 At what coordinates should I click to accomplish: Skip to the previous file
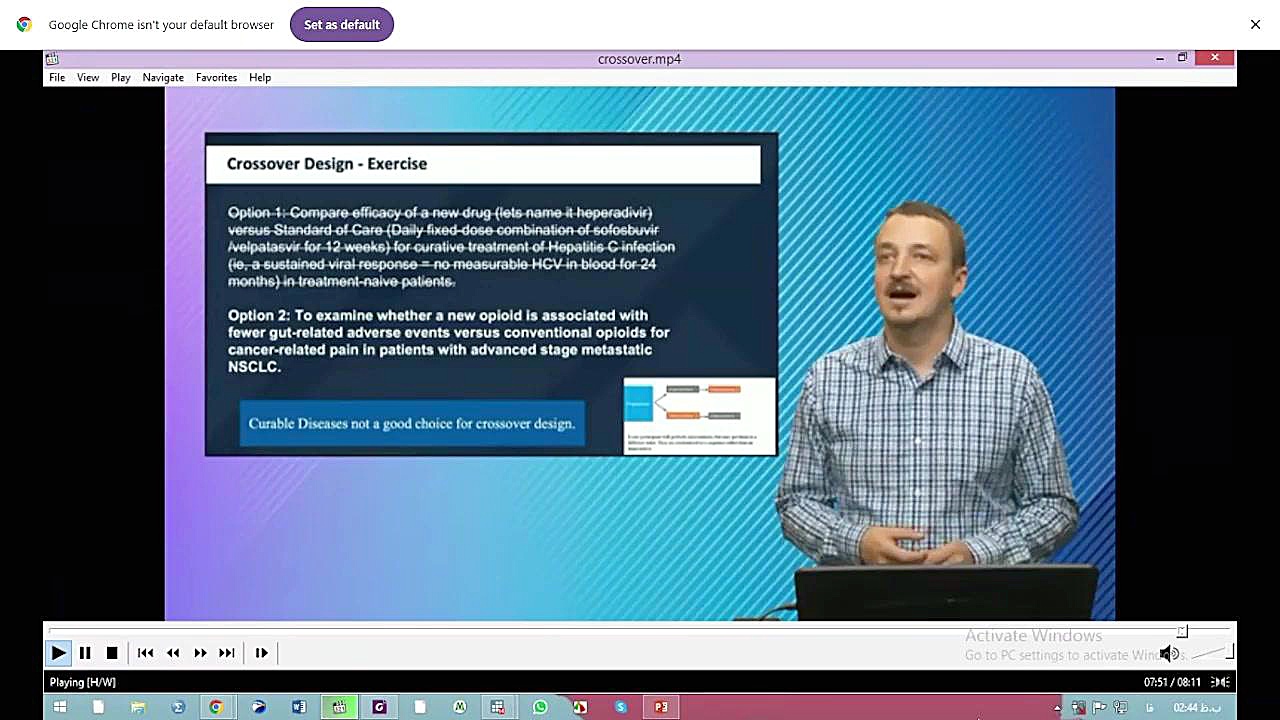tap(146, 653)
